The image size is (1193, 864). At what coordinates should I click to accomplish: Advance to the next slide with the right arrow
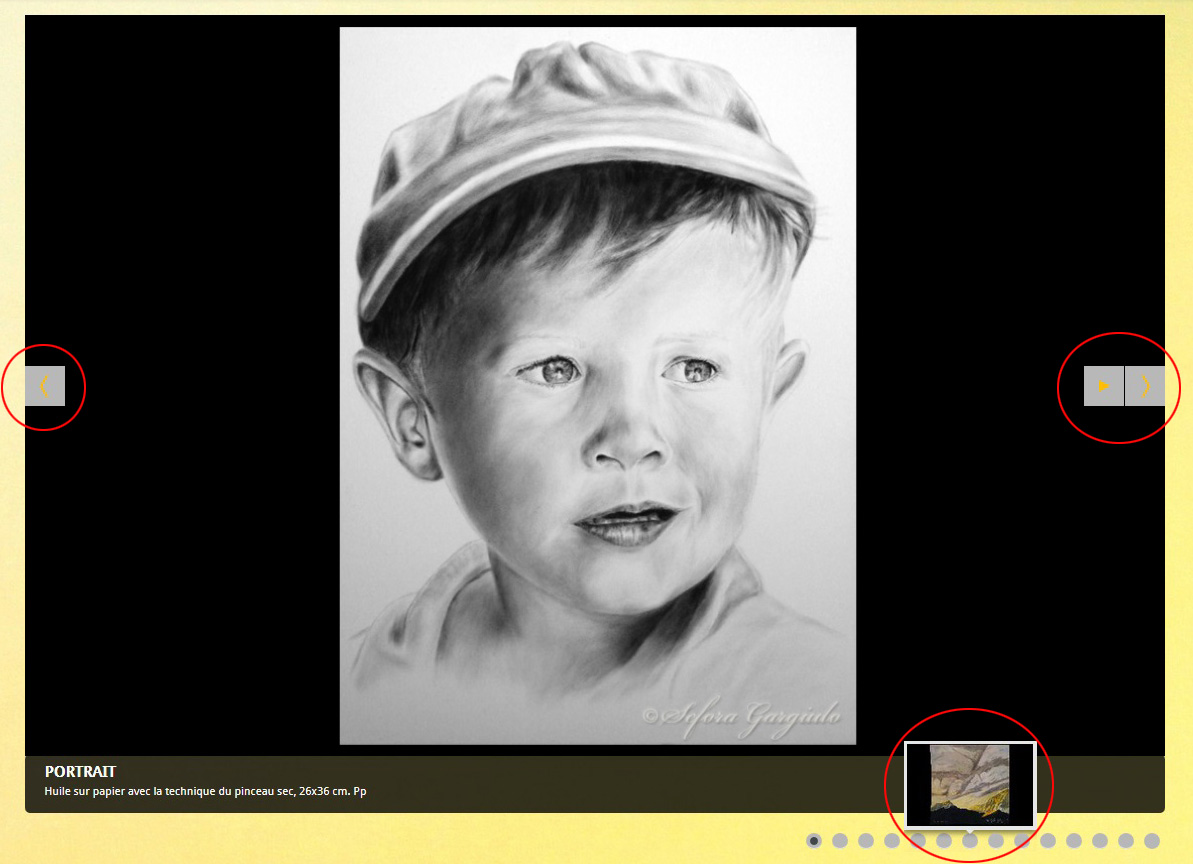(1145, 386)
